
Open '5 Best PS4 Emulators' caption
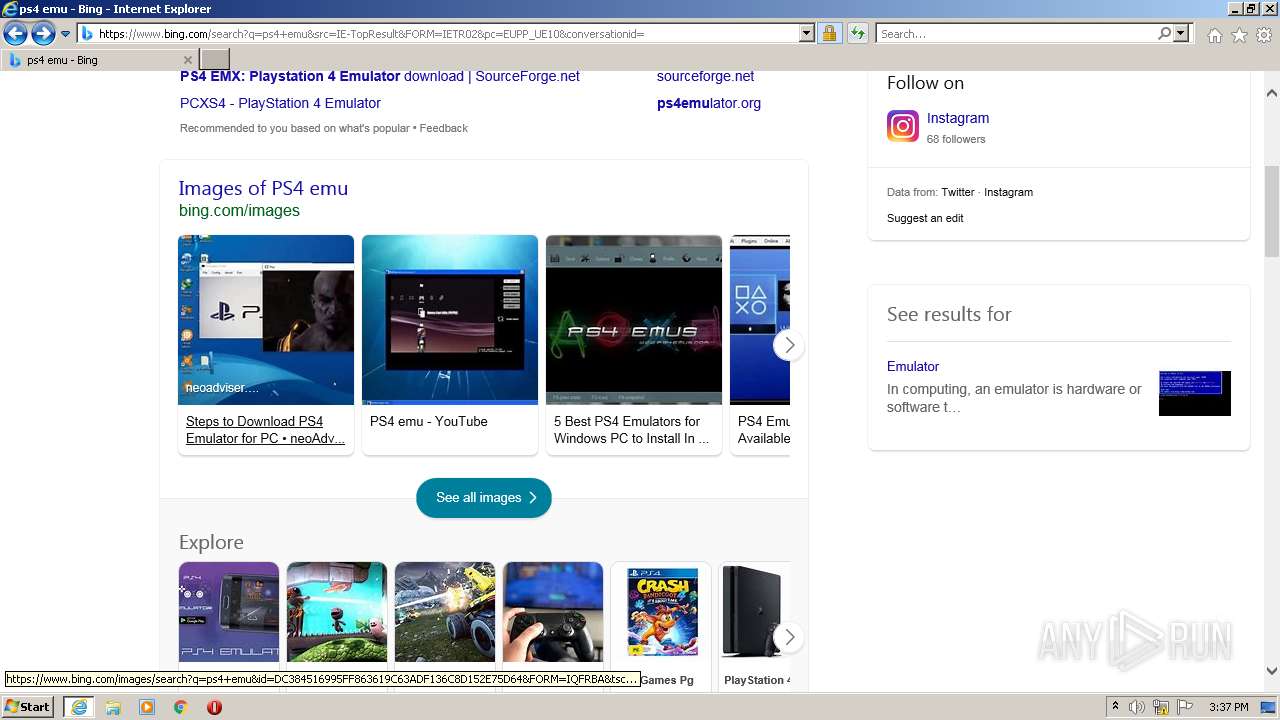coord(631,430)
